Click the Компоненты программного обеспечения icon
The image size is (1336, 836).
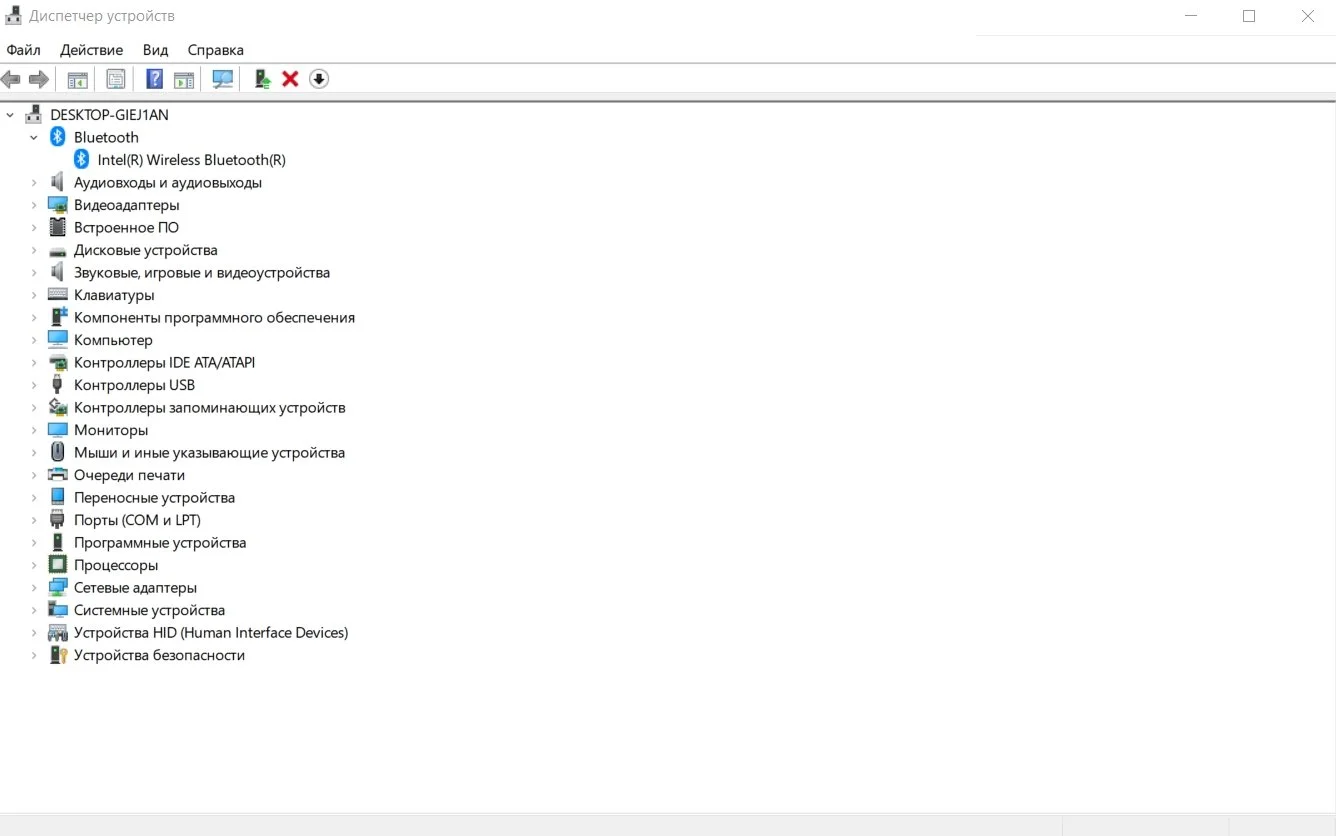(58, 317)
